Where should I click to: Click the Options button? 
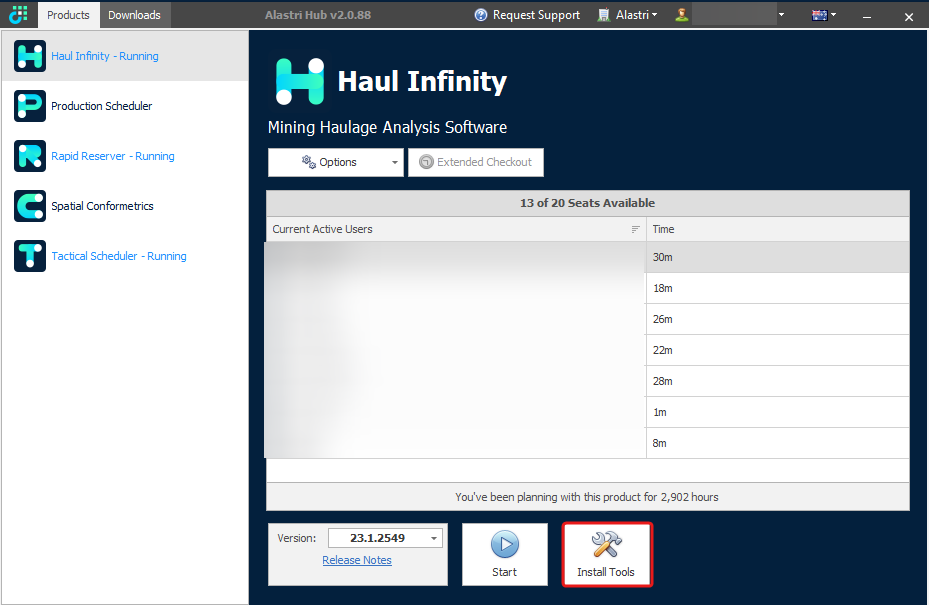point(336,162)
